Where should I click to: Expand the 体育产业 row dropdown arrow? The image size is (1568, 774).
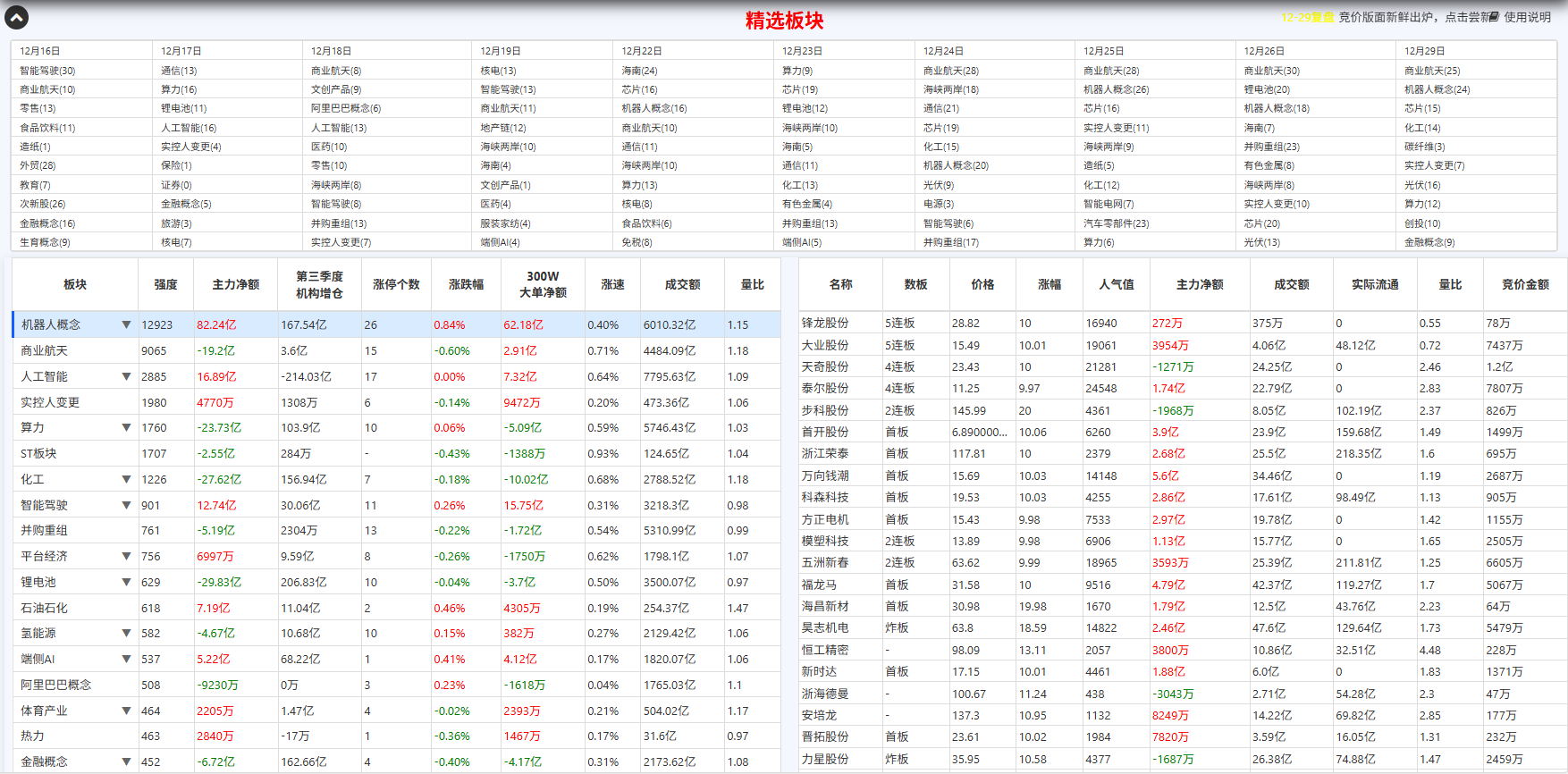coord(126,711)
